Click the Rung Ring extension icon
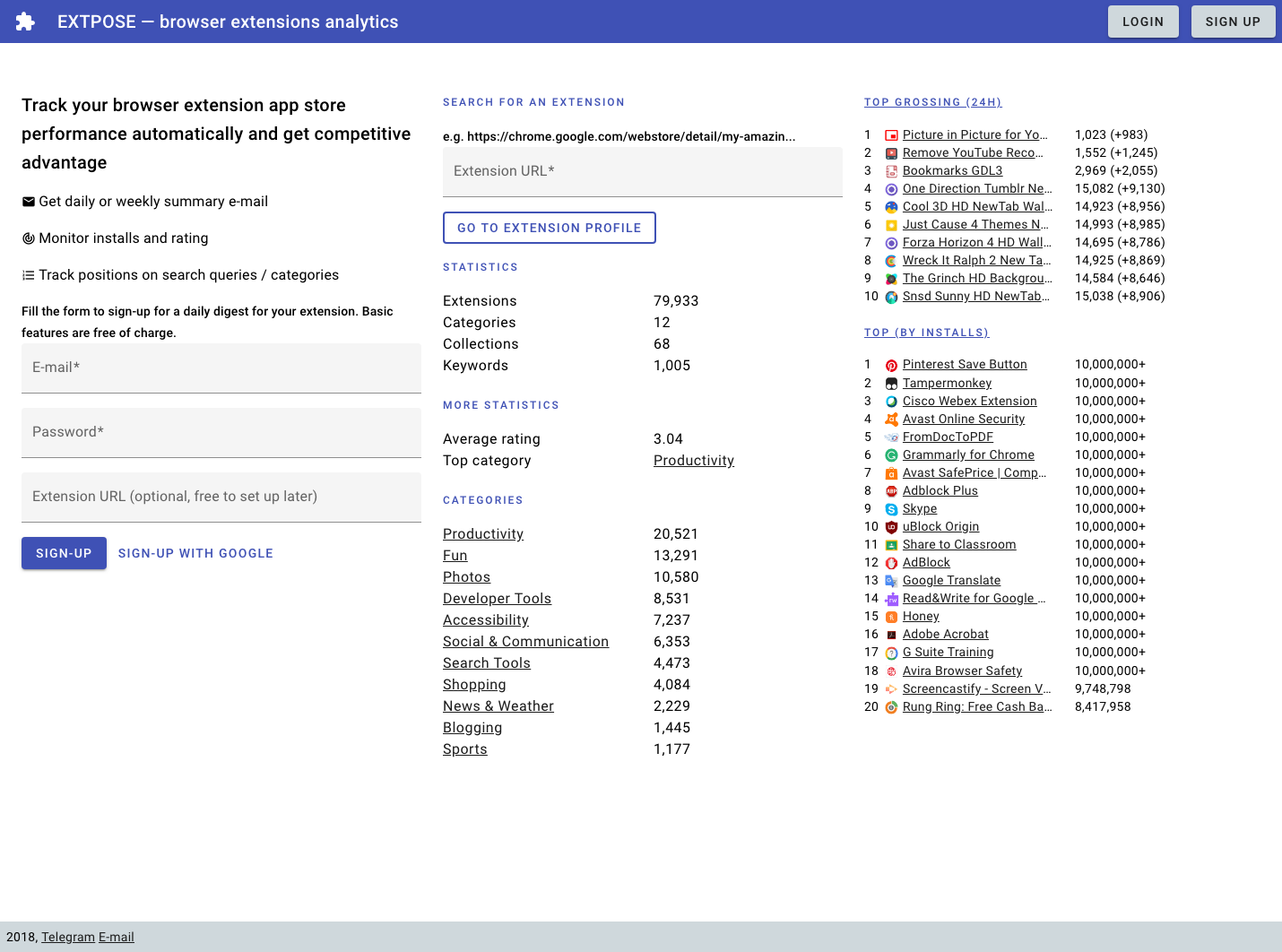The width and height of the screenshot is (1282, 952). (x=891, y=707)
